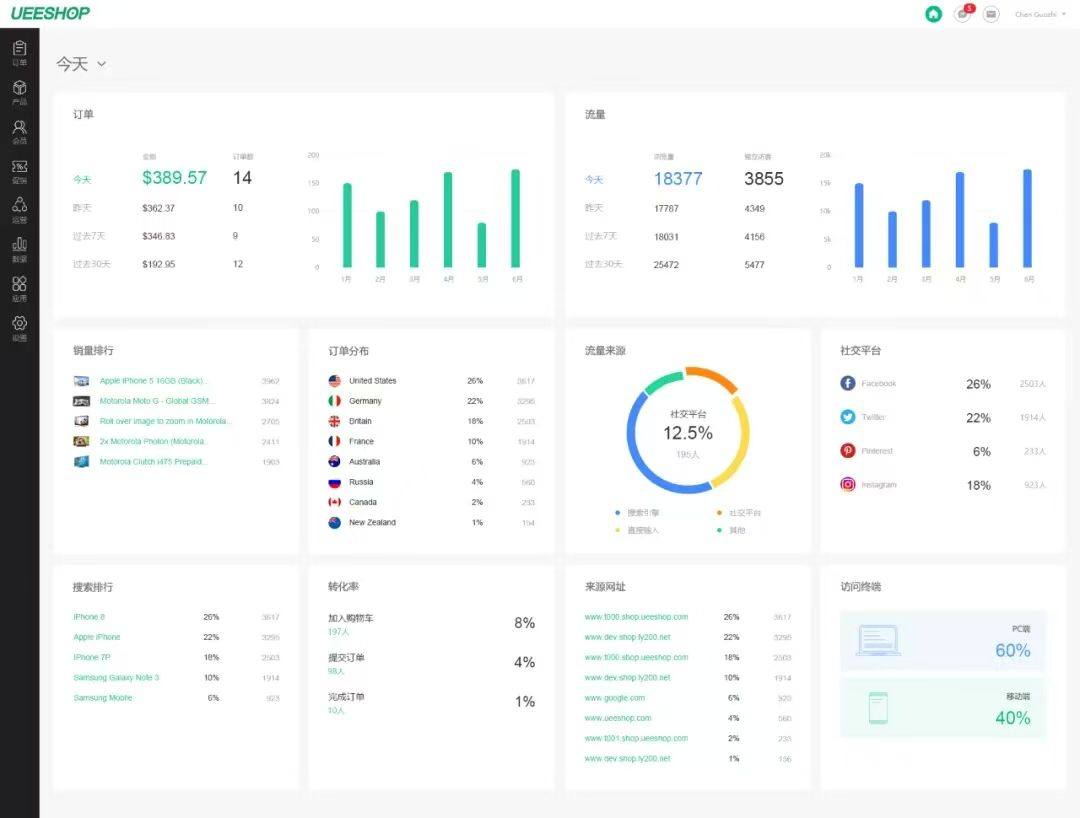Viewport: 1080px width, 818px height.
Task: Open the Apple iPhone 5 16GB product link
Action: point(153,381)
